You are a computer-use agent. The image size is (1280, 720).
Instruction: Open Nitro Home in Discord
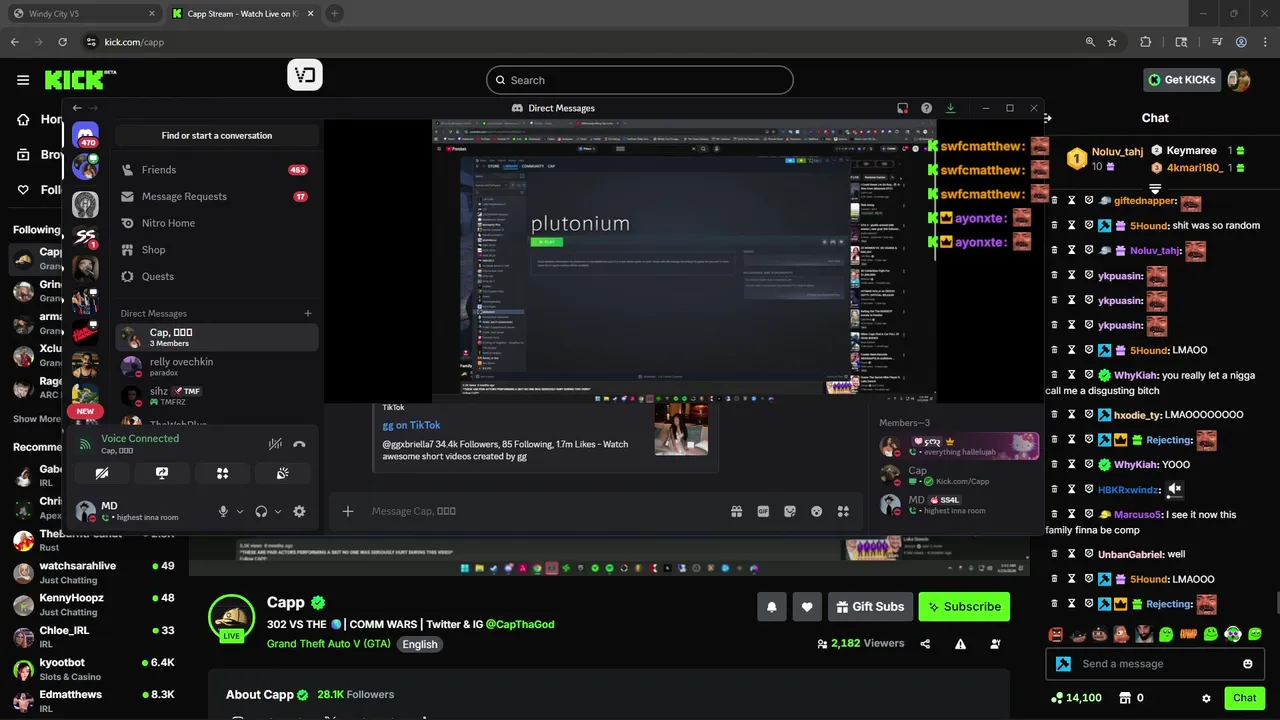click(217, 223)
